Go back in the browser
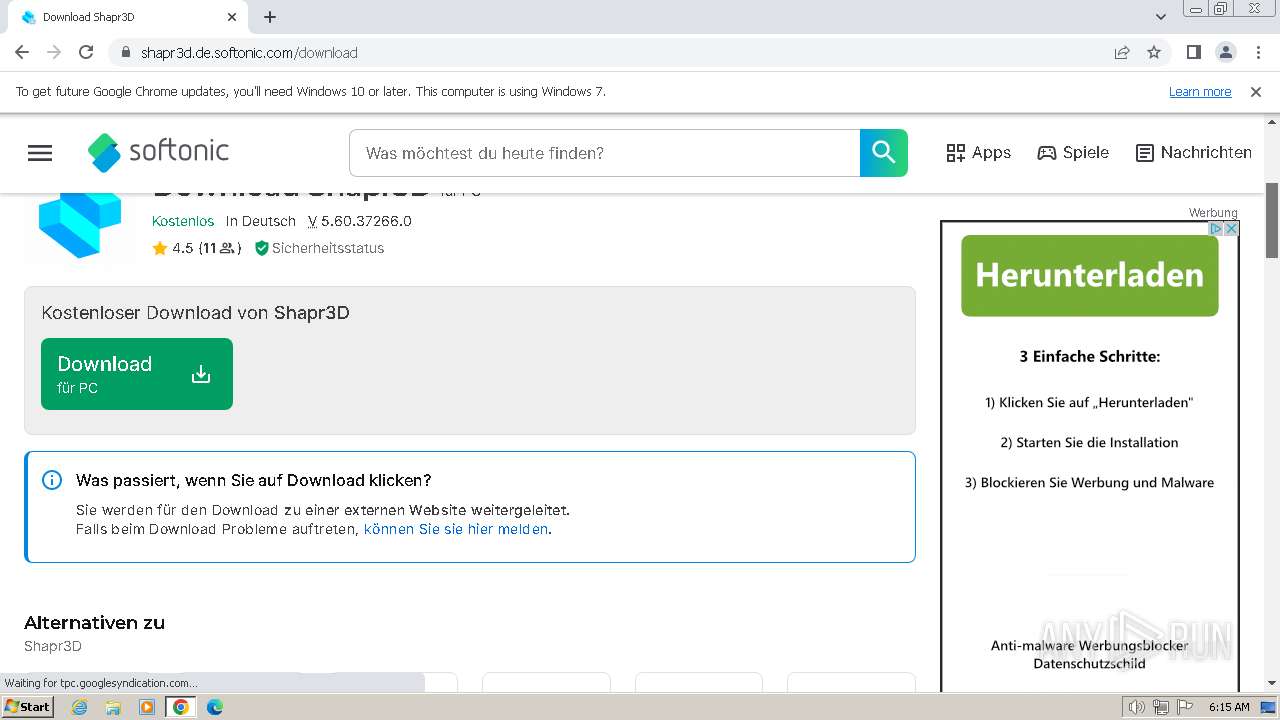 22,52
